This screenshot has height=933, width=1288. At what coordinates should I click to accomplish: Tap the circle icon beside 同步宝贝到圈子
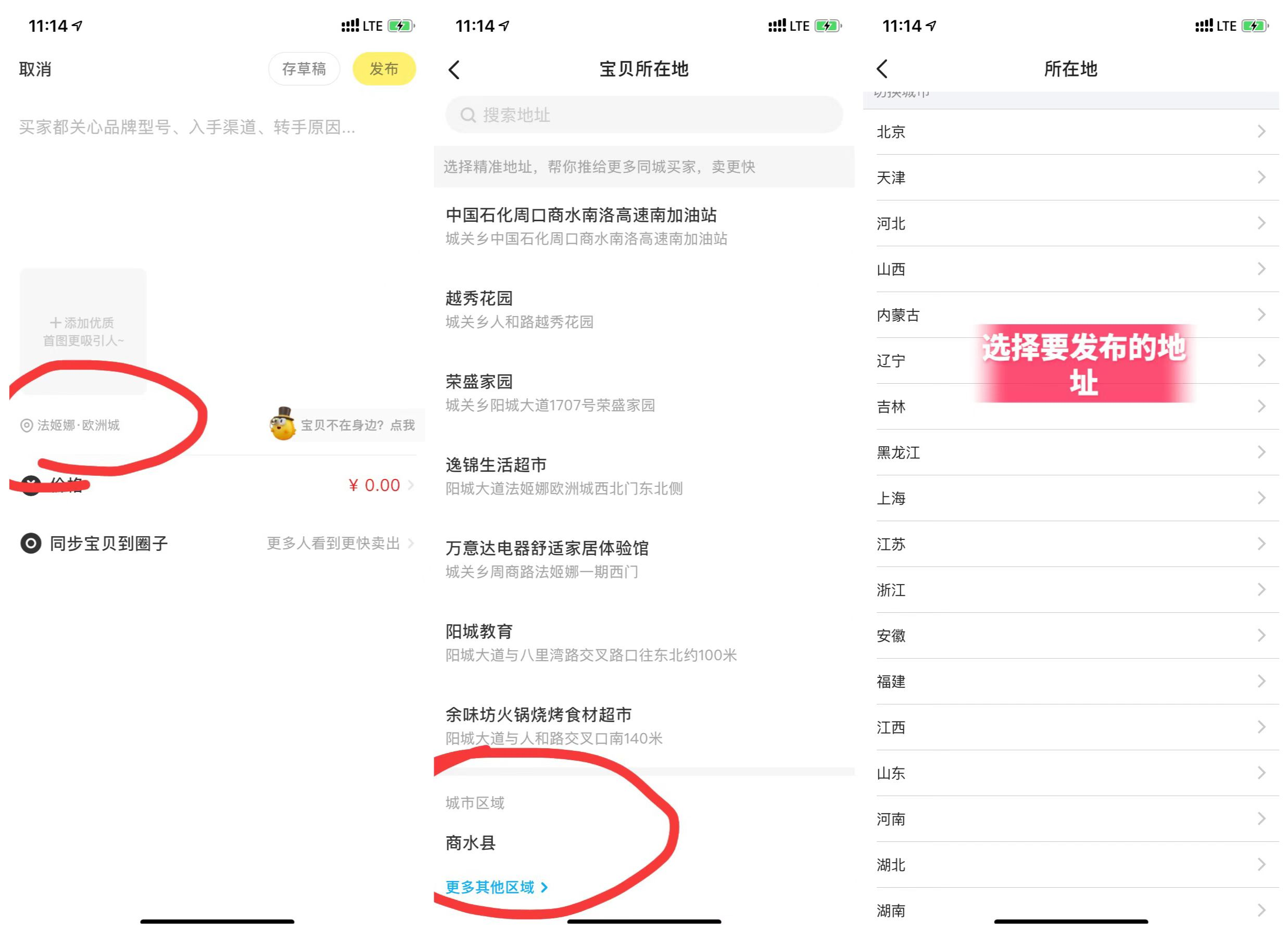coord(31,544)
